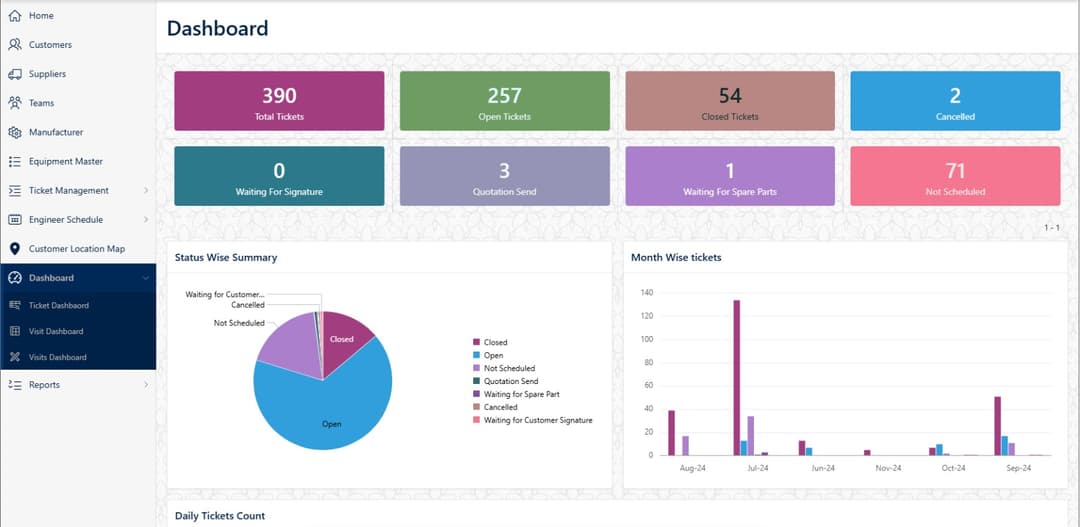Screen dimensions: 1080x527
Task: Open the Visit Dashboard submenu item
Action: click(x=55, y=332)
